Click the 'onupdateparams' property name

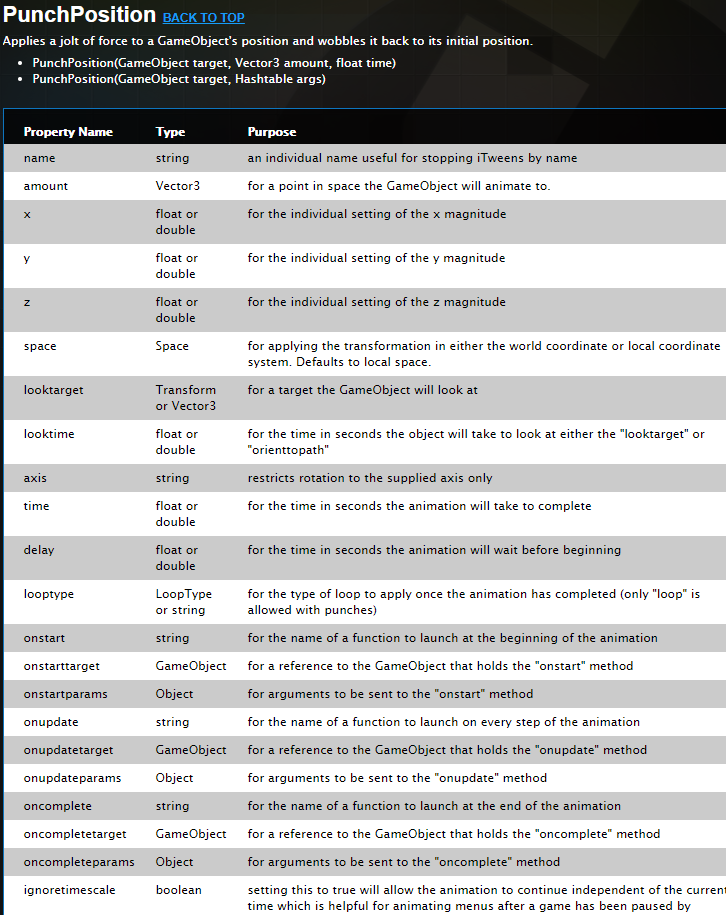(x=72, y=778)
